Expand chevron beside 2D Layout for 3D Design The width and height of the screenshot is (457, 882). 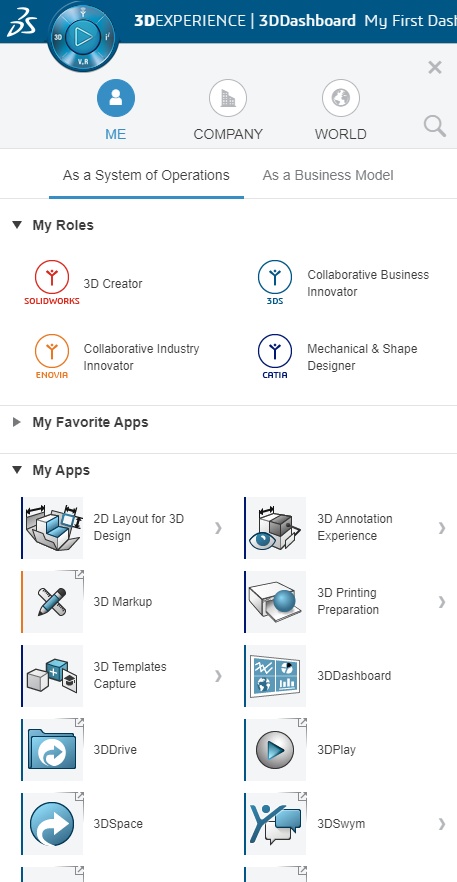click(x=218, y=528)
